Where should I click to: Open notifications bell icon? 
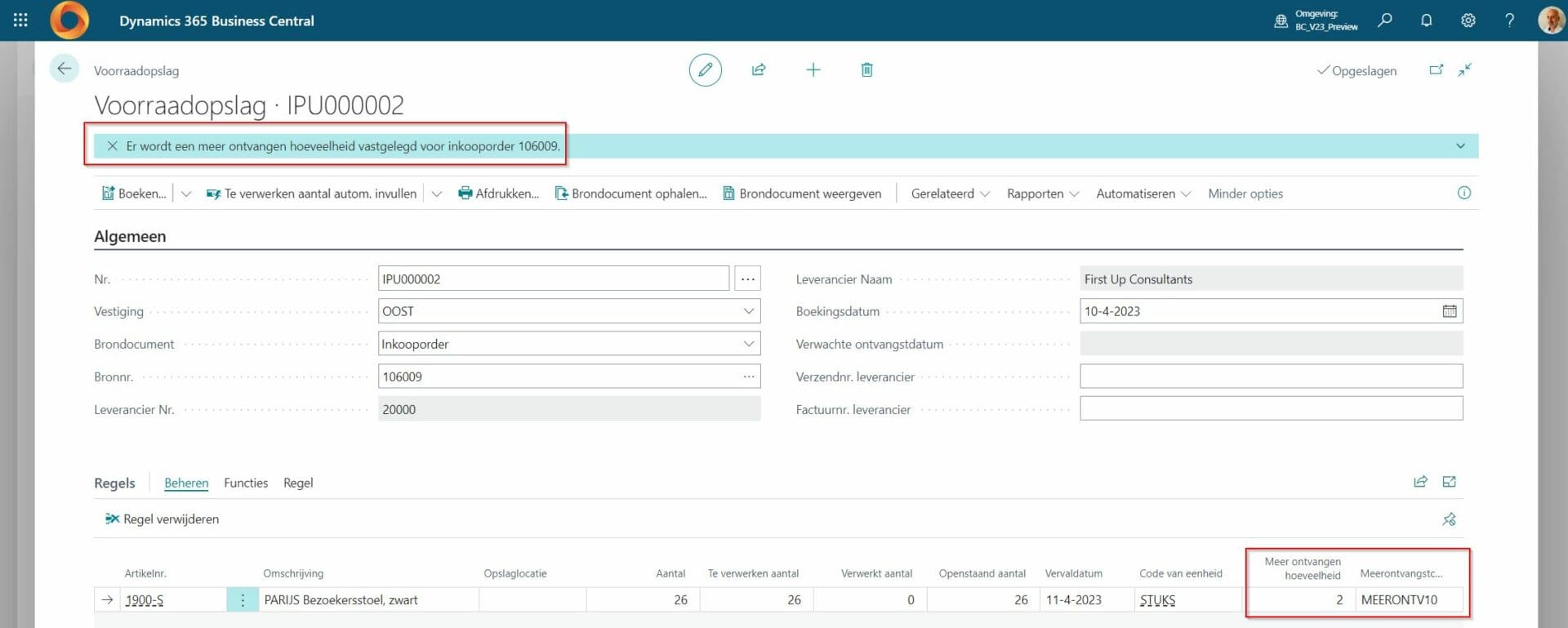[1427, 20]
